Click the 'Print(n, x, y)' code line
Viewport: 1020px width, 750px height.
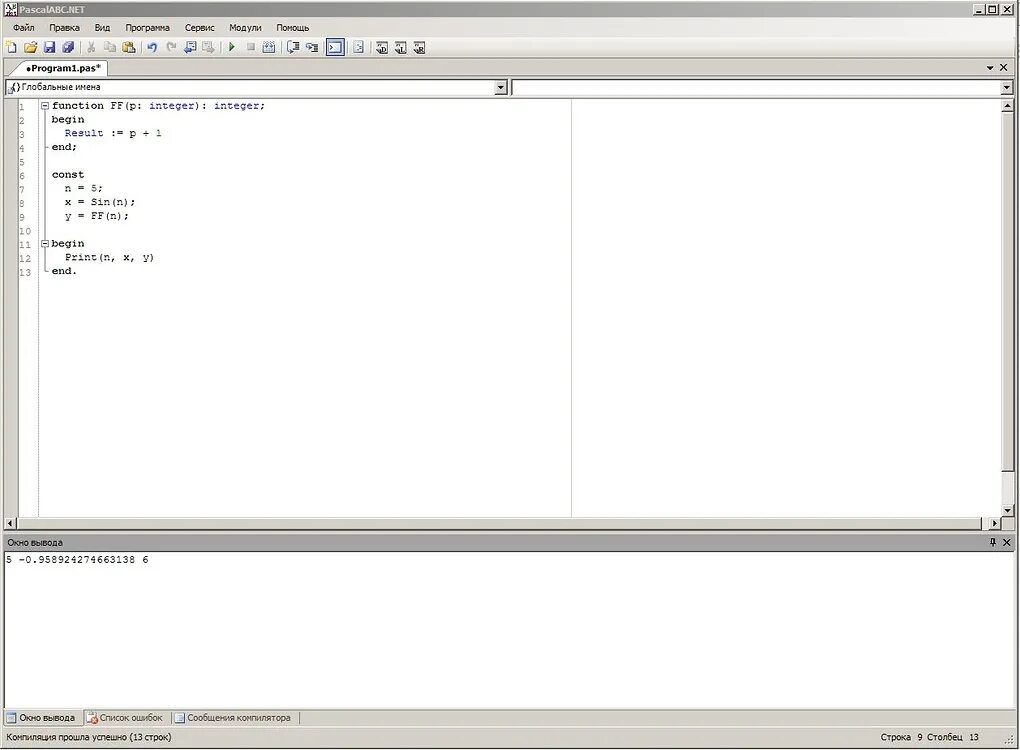tap(109, 257)
